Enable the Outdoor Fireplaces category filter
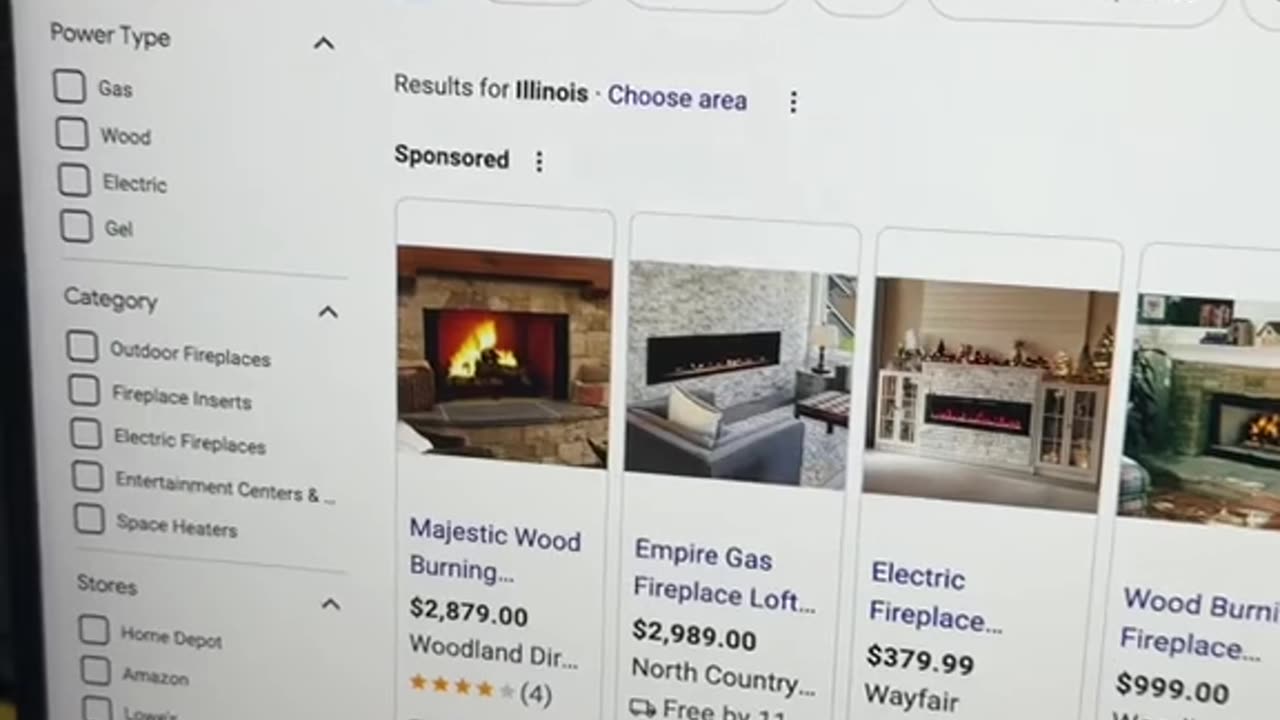Screen dimensions: 1280x720 coord(81,347)
